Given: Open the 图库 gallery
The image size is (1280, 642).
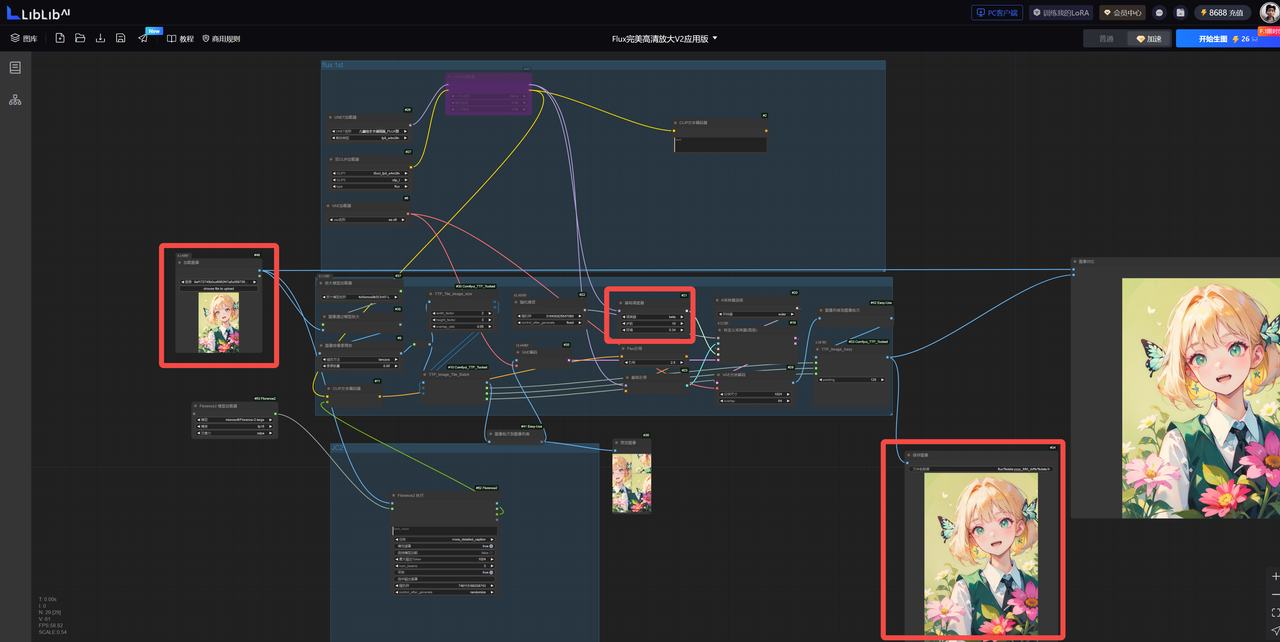Looking at the screenshot, I should (x=25, y=38).
